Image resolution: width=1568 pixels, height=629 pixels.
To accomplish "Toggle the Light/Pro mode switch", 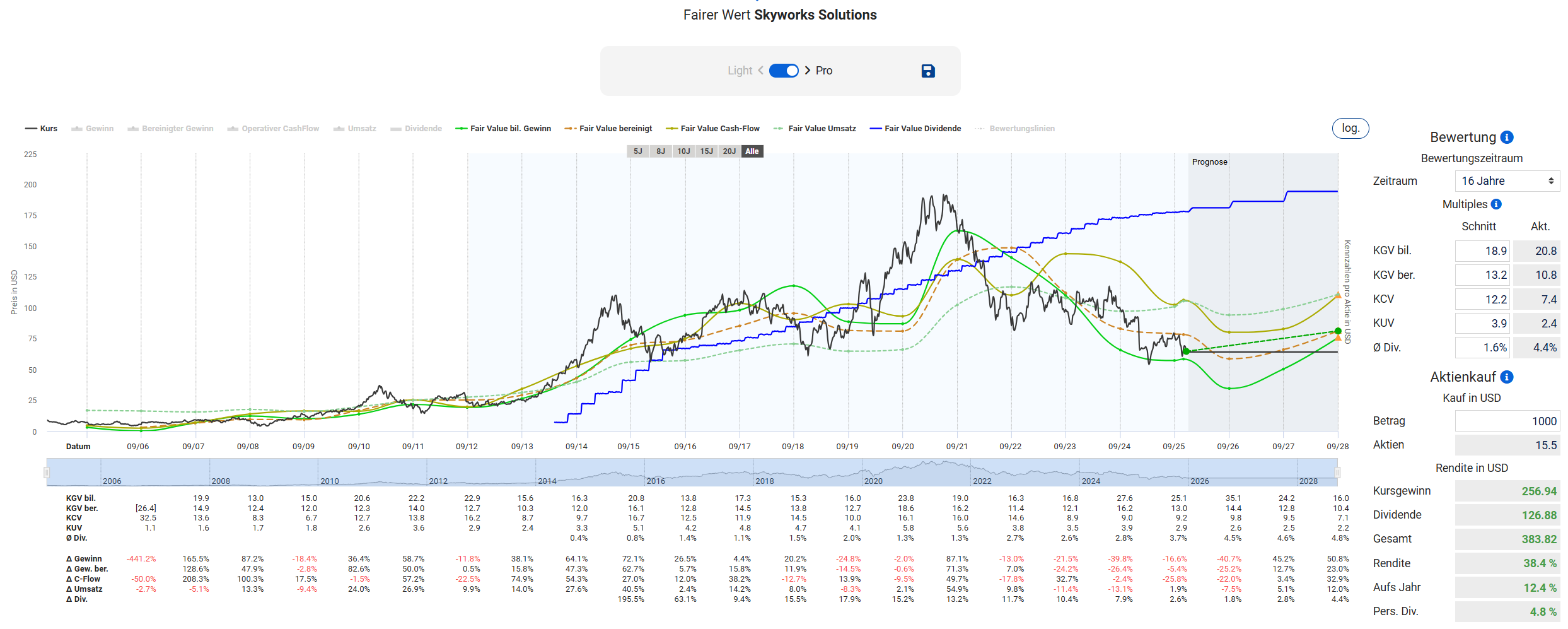I will 784,71.
